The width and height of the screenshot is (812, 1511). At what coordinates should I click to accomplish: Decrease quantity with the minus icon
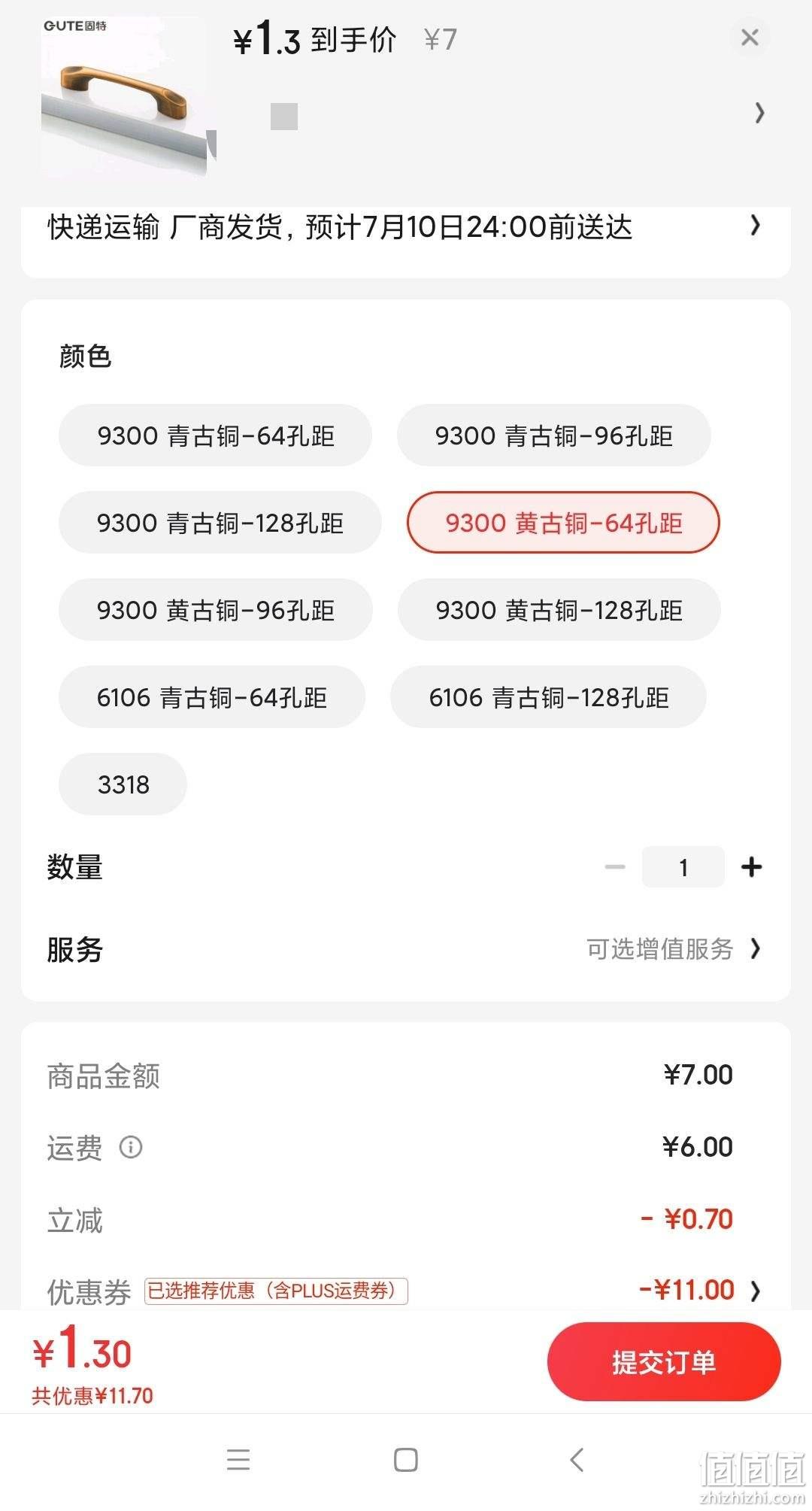point(615,867)
